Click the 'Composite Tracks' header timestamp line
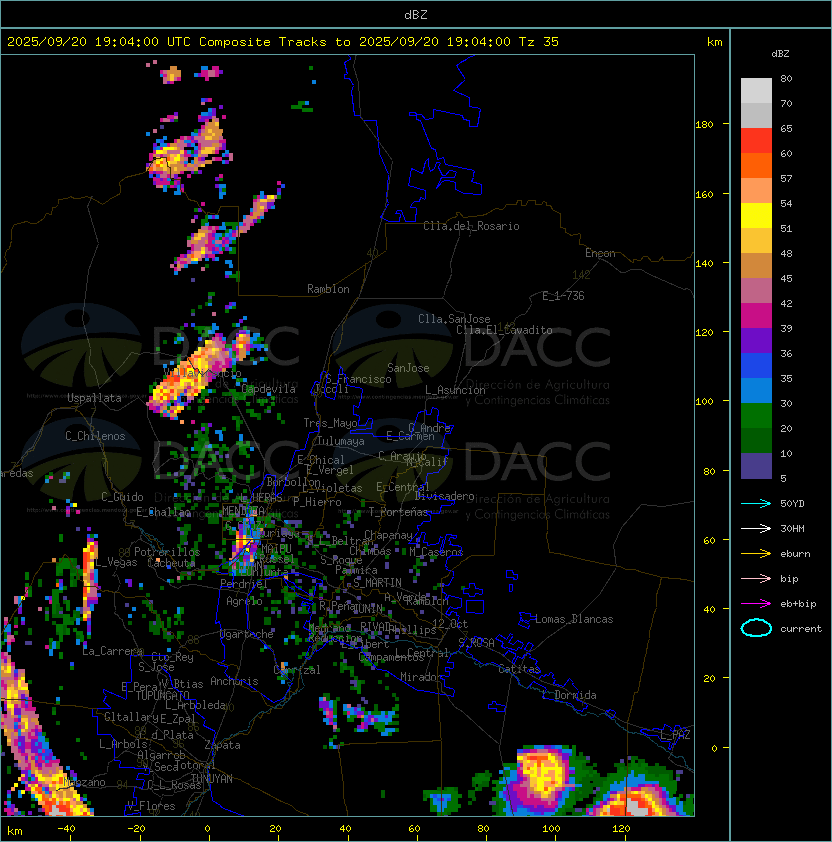 click(283, 42)
